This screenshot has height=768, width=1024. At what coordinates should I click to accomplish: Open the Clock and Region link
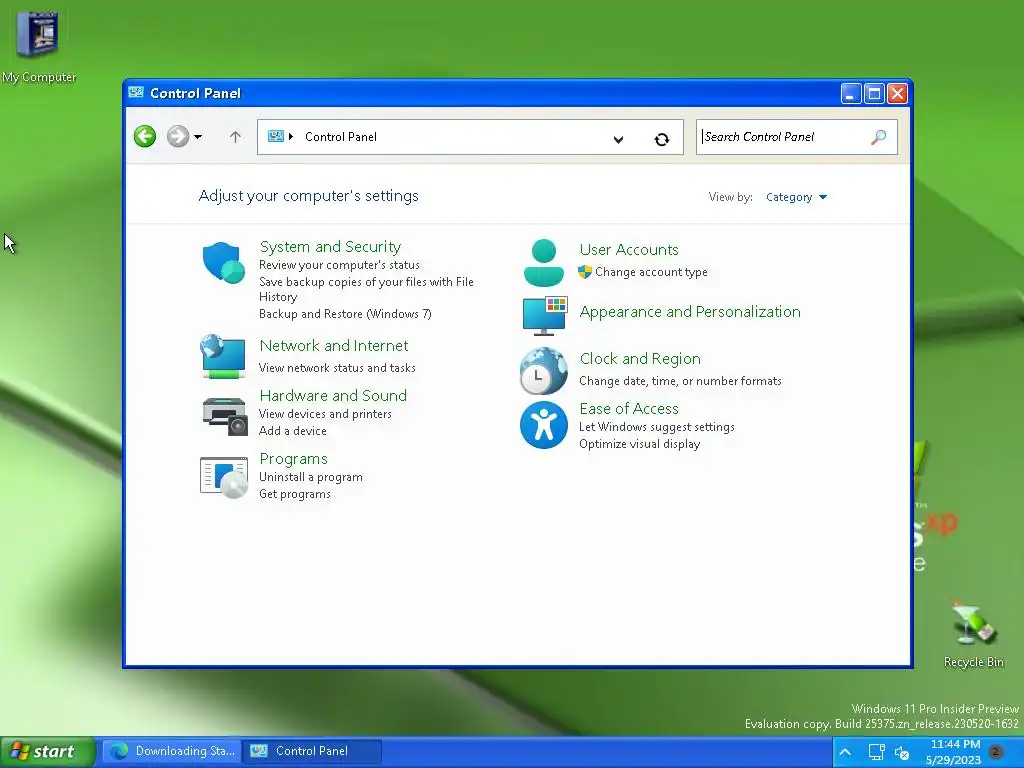click(640, 359)
